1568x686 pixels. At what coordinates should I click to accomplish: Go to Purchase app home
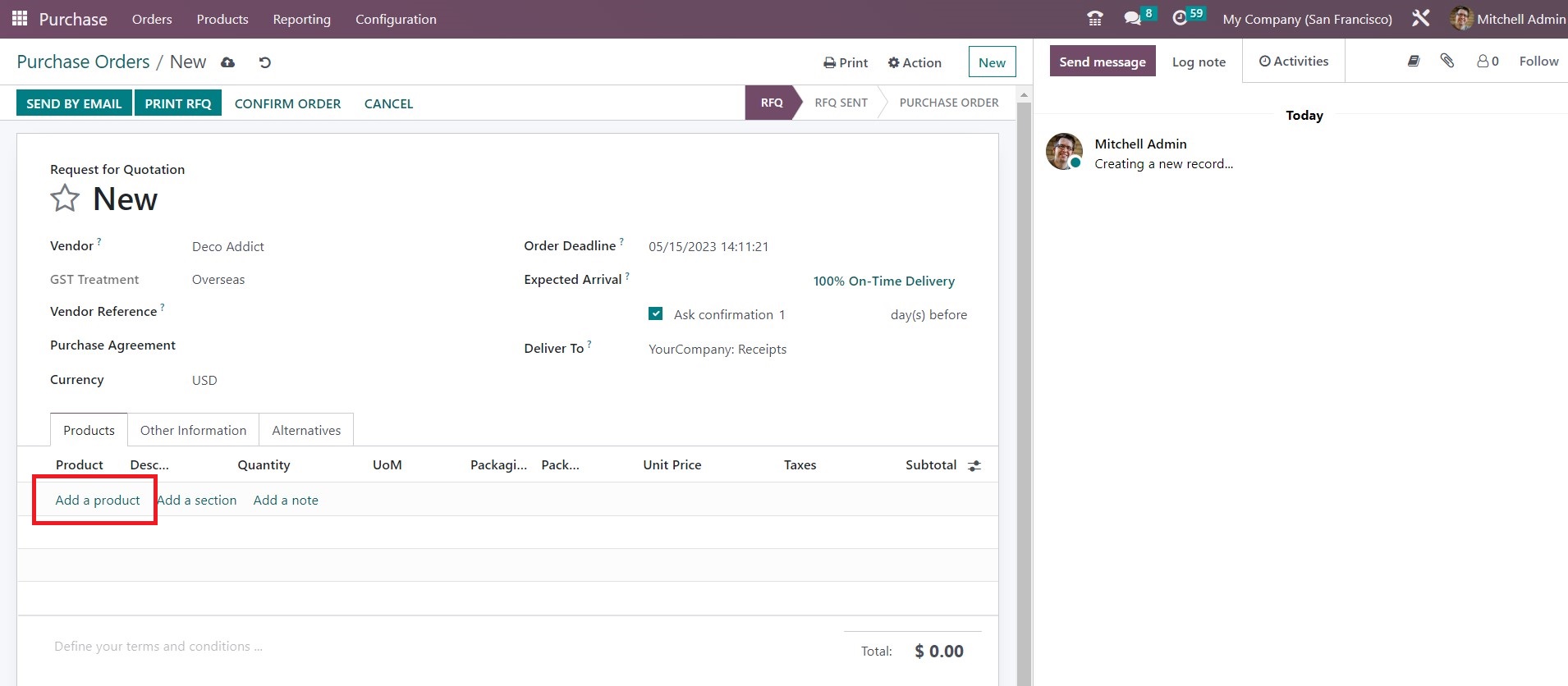pyautogui.click(x=73, y=19)
